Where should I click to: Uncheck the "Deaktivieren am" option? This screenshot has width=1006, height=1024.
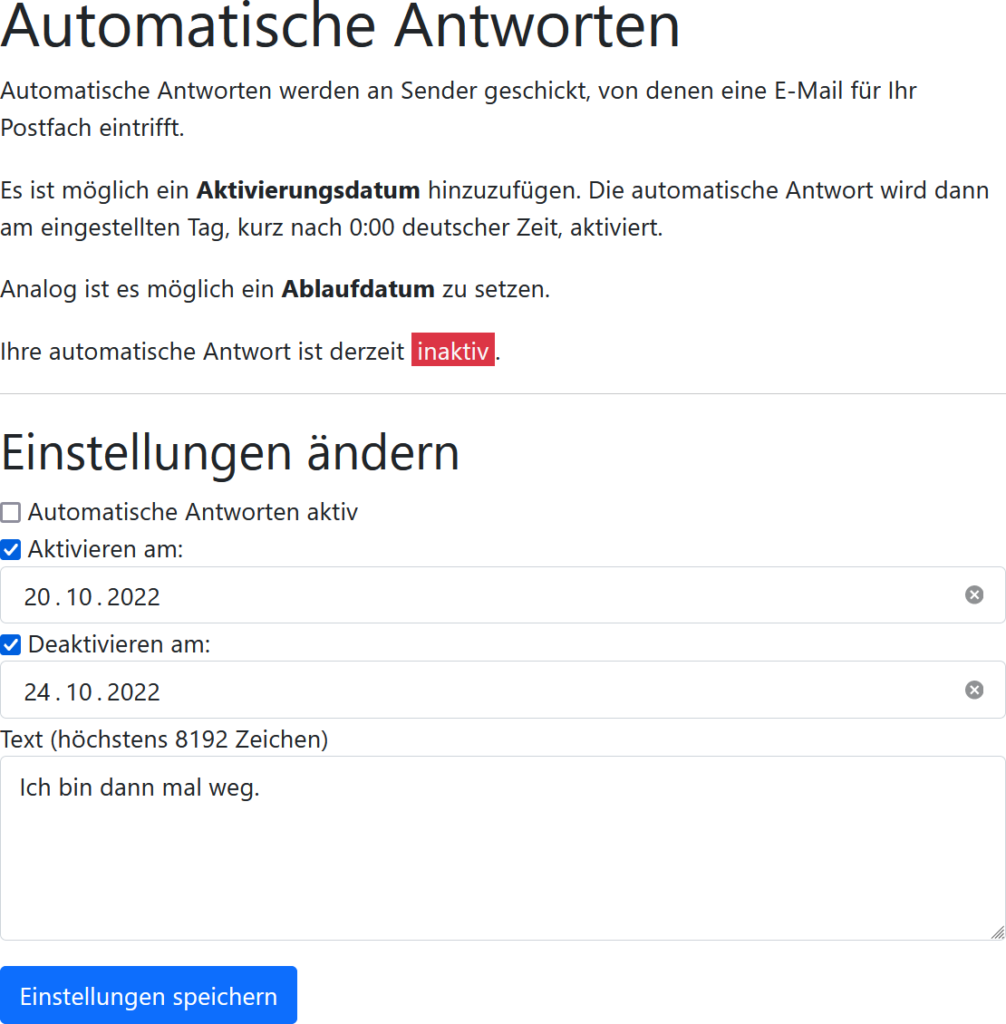point(10,645)
